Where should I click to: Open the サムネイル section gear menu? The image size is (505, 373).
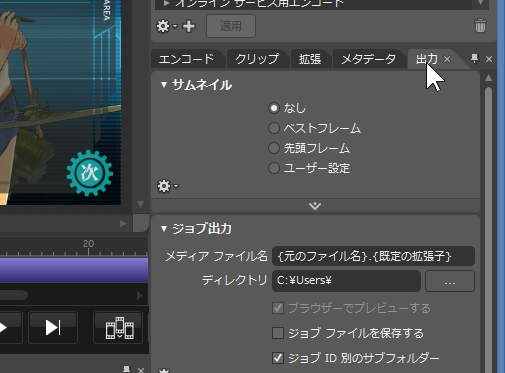tap(167, 186)
